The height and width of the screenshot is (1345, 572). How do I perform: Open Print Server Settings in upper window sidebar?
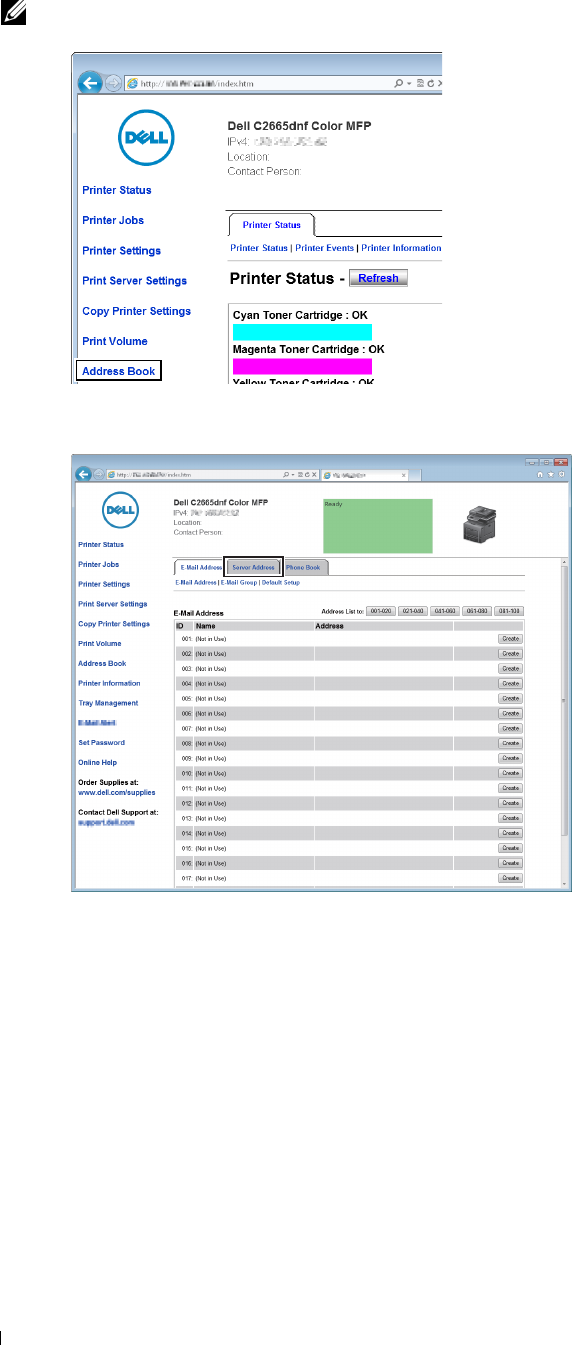pos(134,281)
